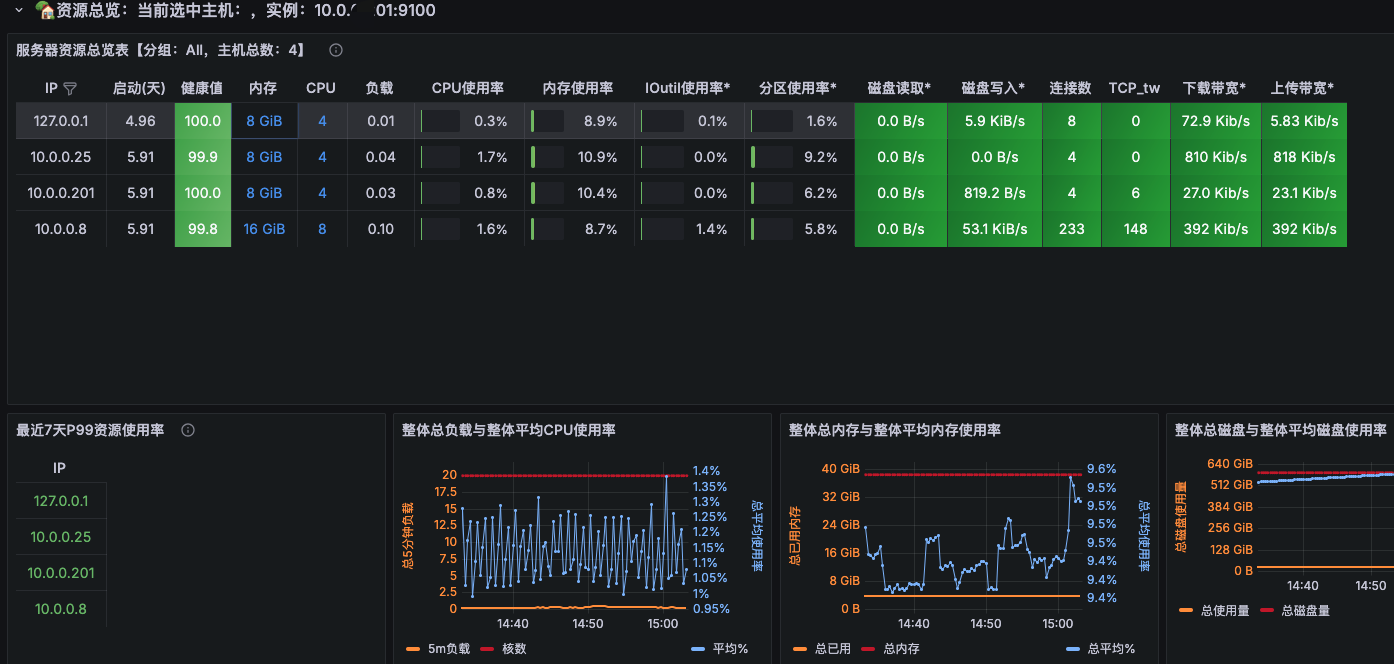
Task: Click the 下载带宽* column header
Action: click(1214, 88)
